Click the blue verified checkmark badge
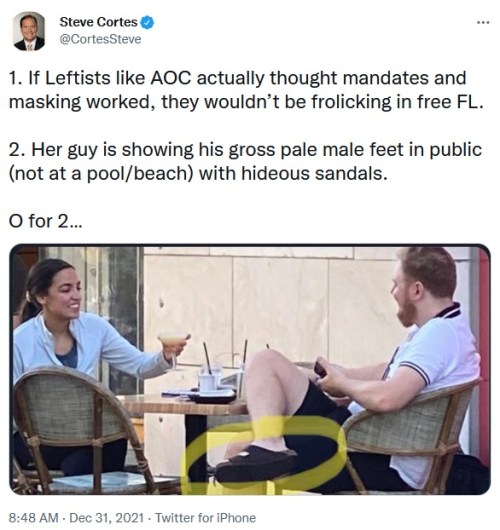The image size is (500, 530). point(147,22)
